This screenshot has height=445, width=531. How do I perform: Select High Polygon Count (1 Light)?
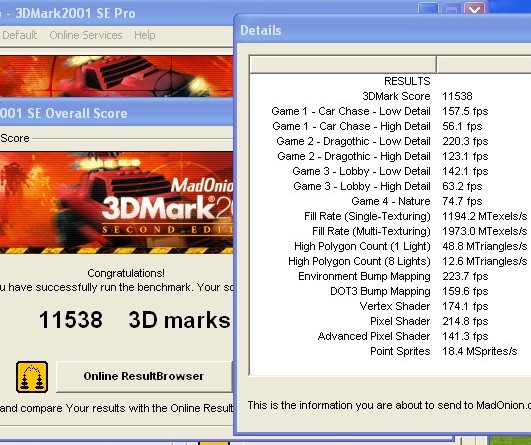(x=362, y=246)
